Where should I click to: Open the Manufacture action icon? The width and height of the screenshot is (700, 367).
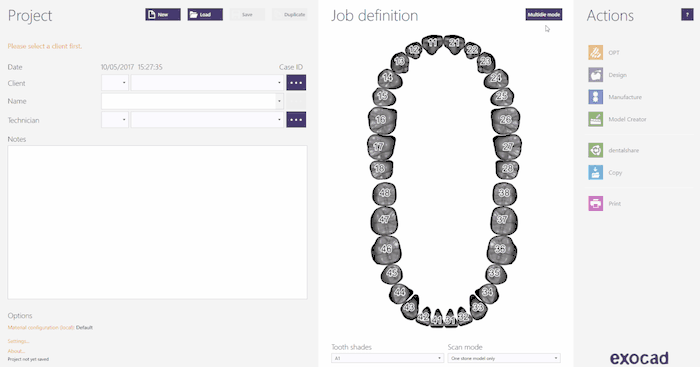point(596,97)
